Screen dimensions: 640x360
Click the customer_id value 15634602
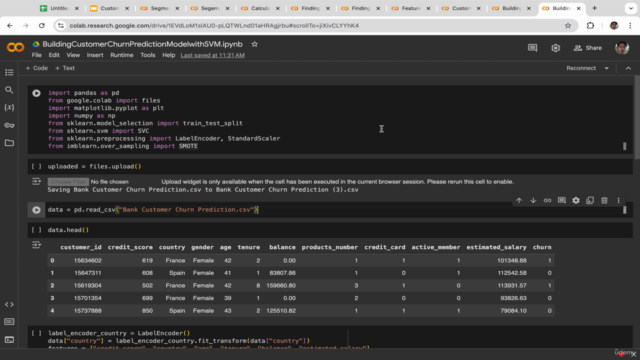pos(88,260)
